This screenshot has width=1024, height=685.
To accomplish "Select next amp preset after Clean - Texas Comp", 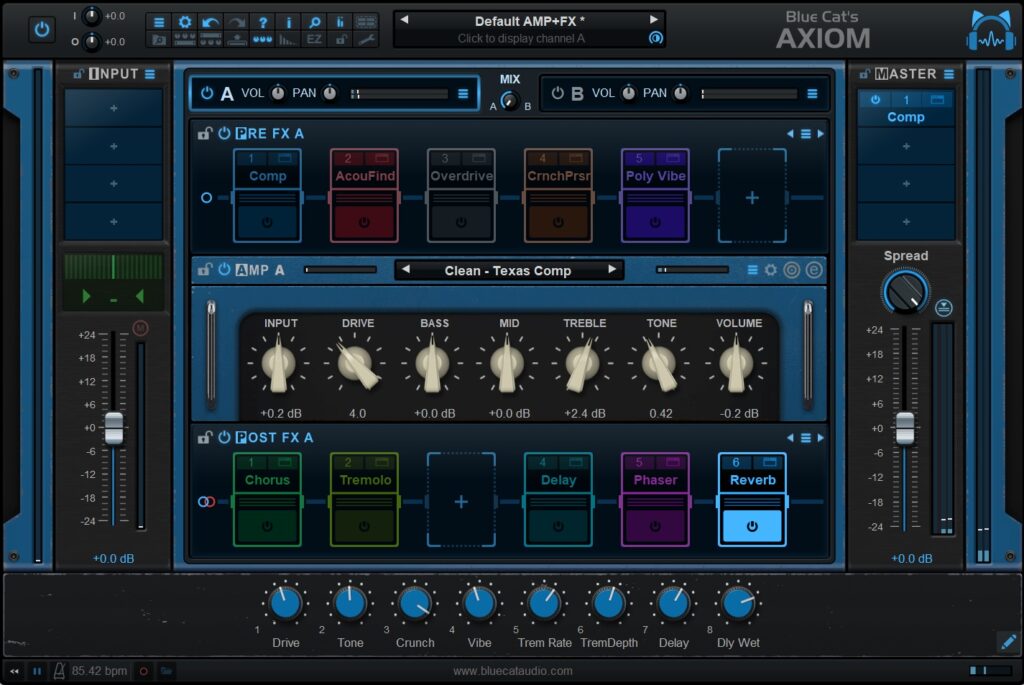I will pos(612,269).
